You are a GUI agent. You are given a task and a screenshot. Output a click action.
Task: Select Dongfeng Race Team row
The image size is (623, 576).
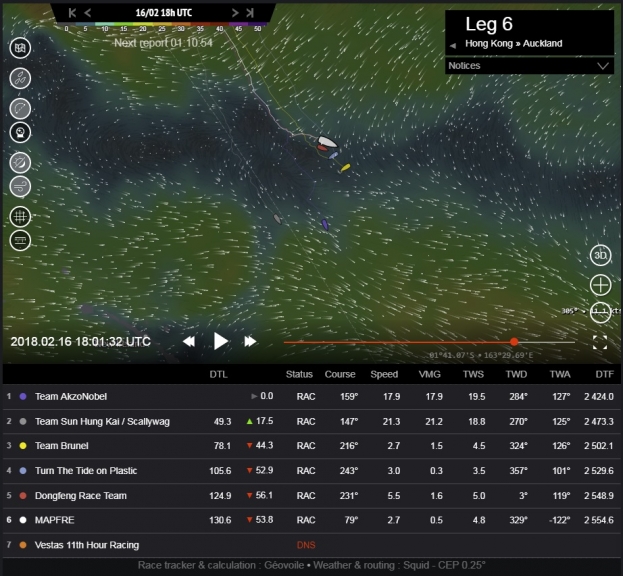tap(312, 496)
